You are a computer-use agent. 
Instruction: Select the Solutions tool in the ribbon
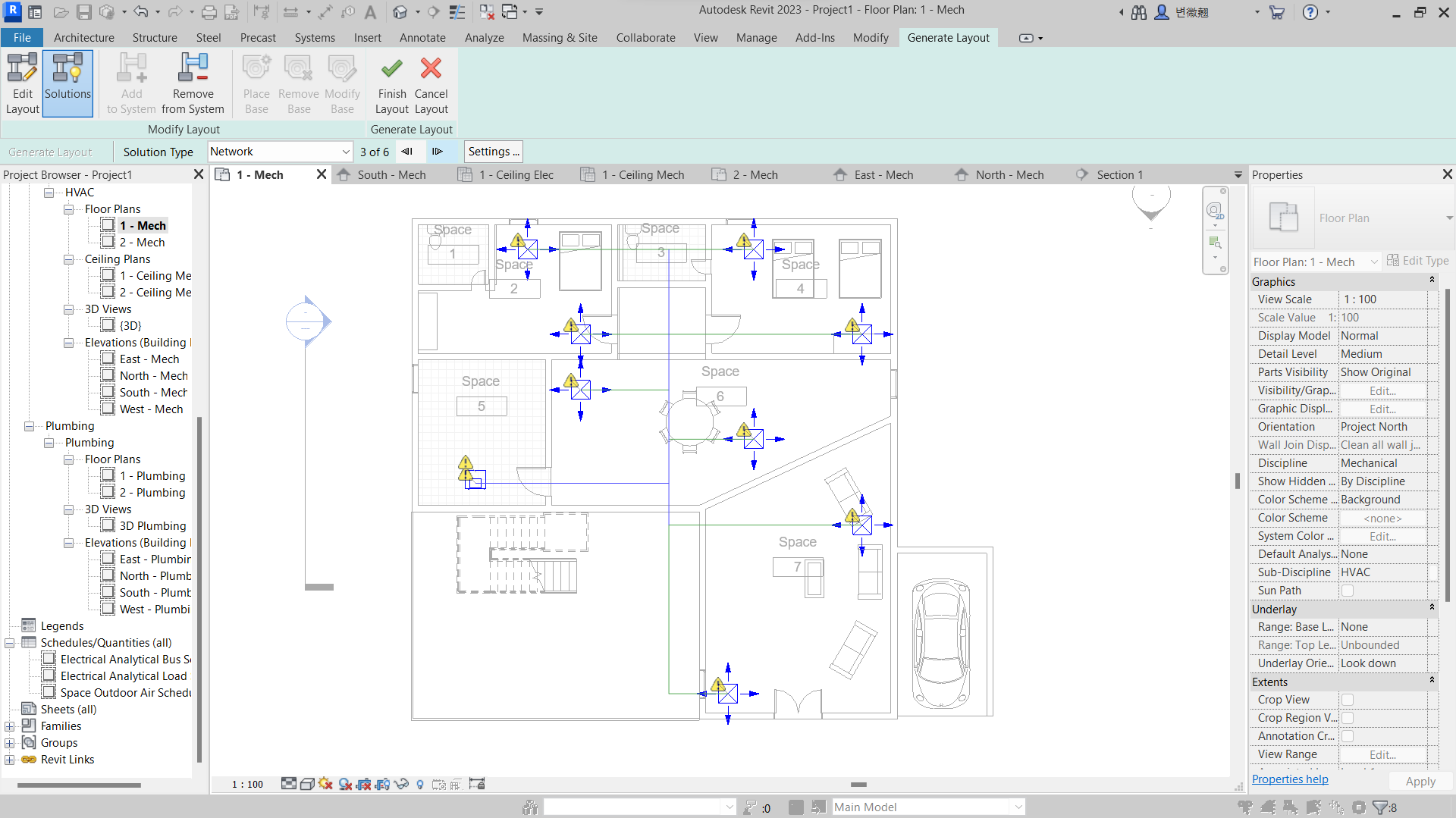67,83
